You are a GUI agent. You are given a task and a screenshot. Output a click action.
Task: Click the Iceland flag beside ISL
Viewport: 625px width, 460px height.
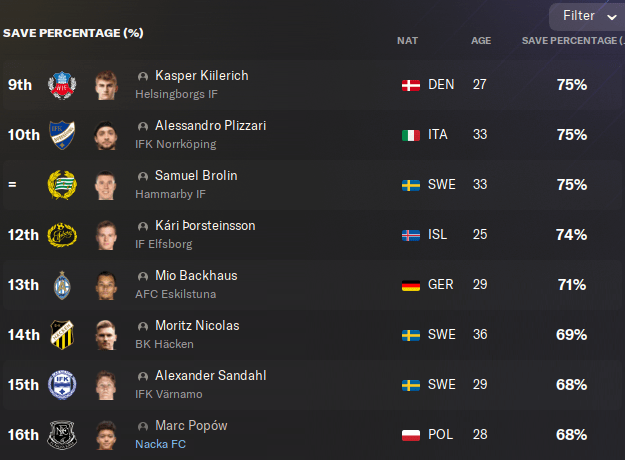pyautogui.click(x=410, y=235)
